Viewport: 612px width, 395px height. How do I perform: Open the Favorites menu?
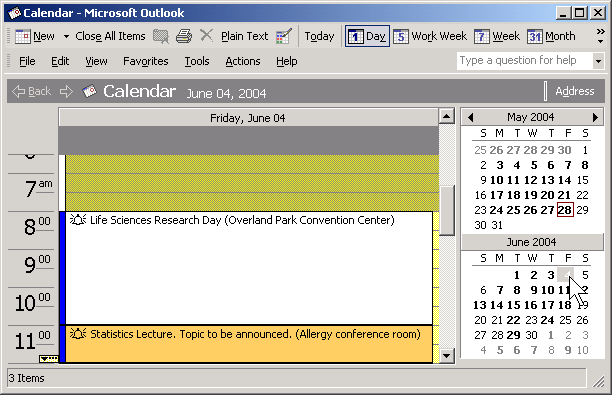(x=146, y=61)
